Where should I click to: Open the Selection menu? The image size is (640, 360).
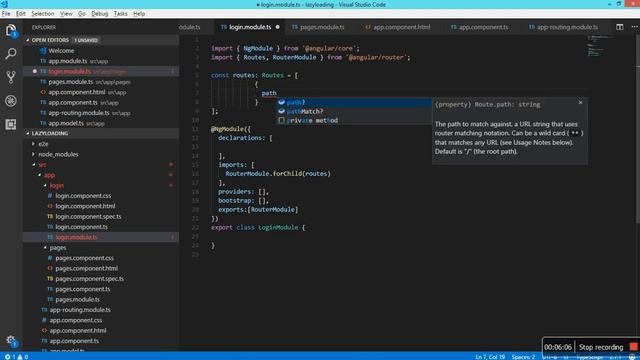click(x=42, y=13)
